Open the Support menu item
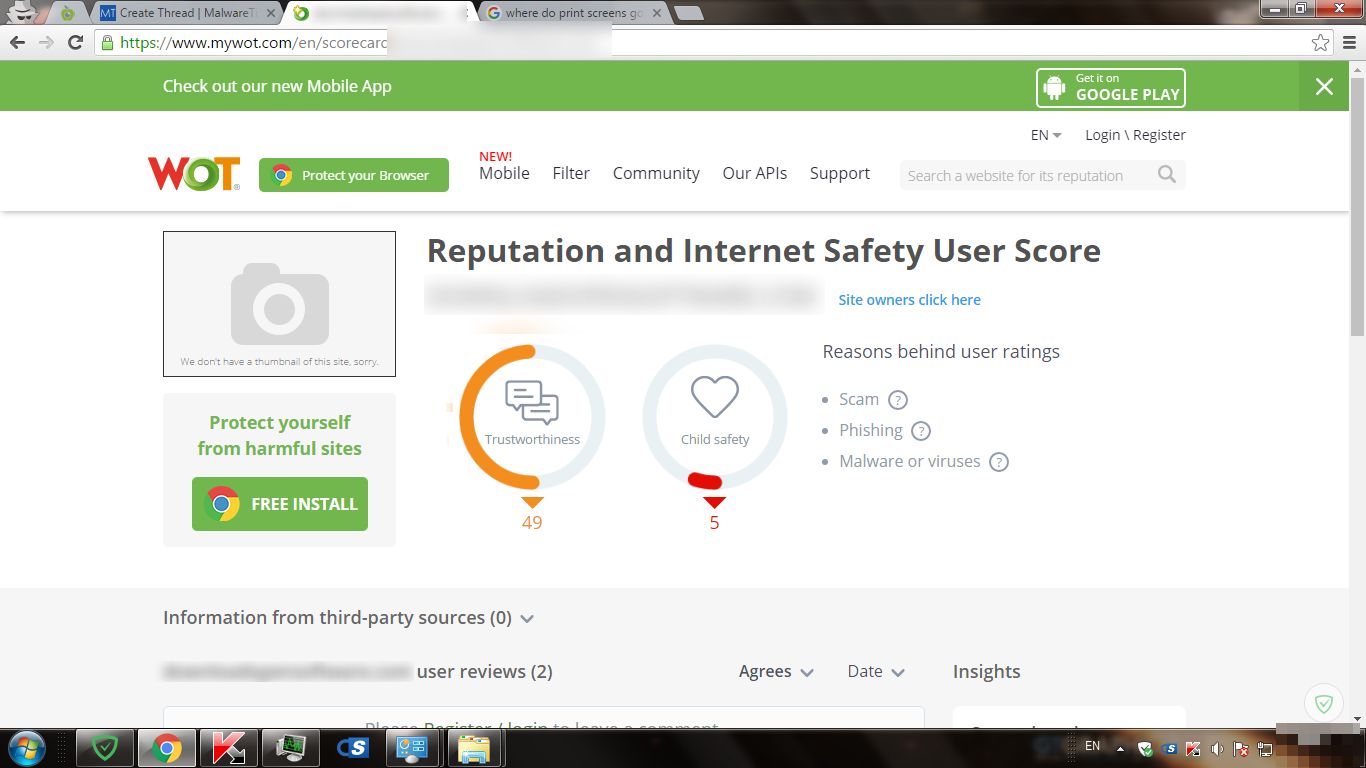Image resolution: width=1366 pixels, height=768 pixels. point(840,173)
